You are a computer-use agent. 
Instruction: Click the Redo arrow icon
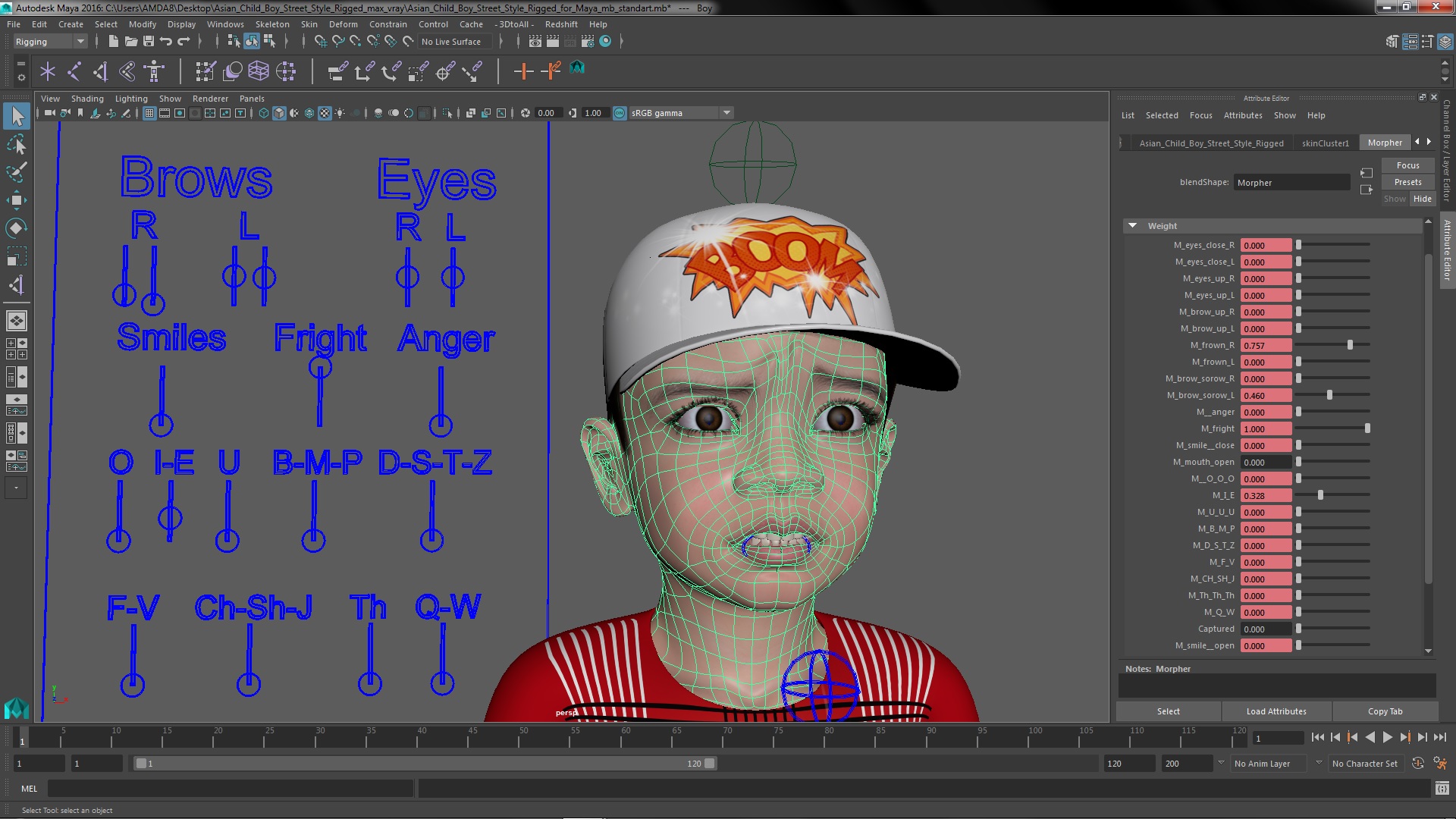click(184, 41)
